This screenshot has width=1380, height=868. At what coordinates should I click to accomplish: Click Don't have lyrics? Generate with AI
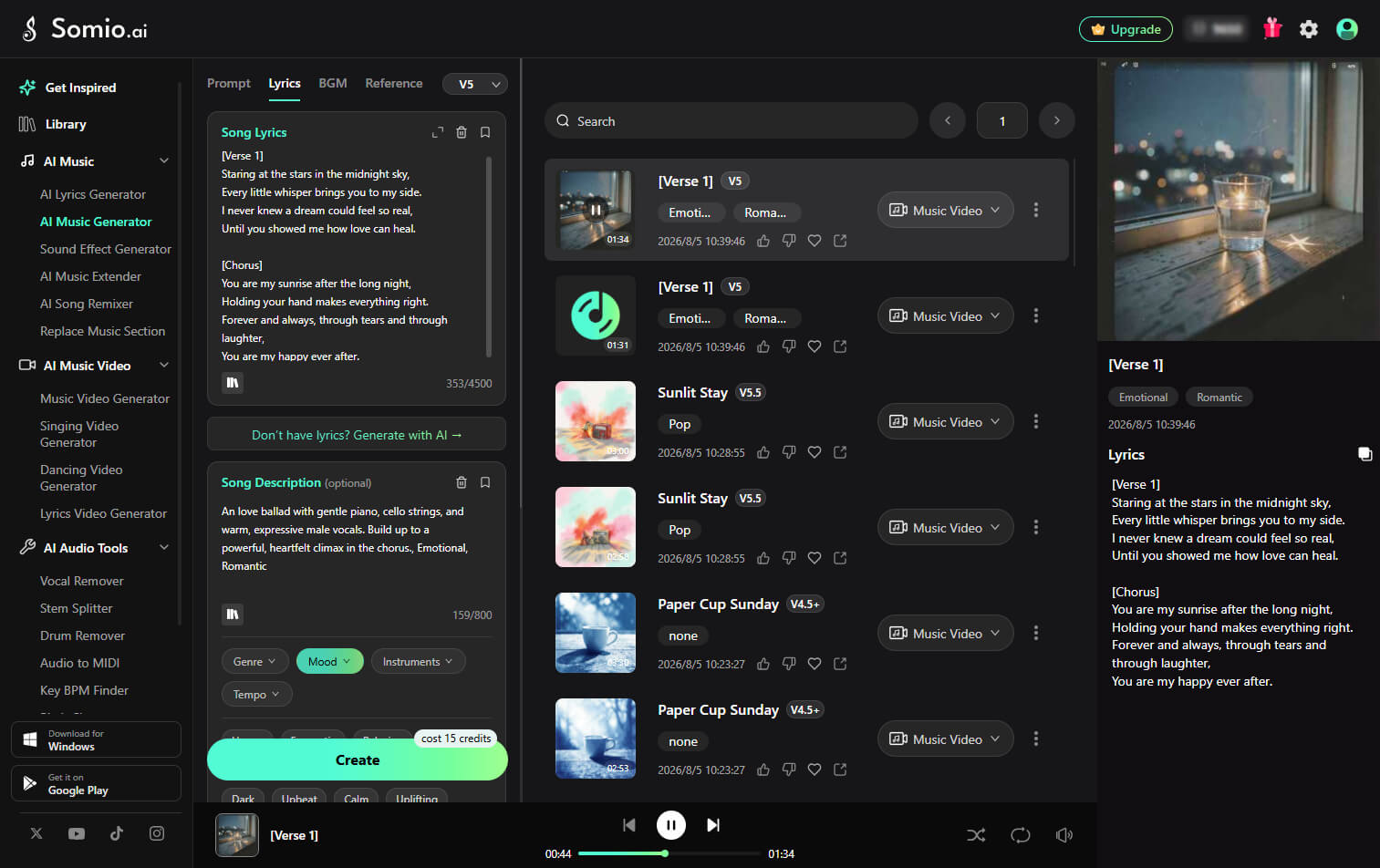point(357,435)
